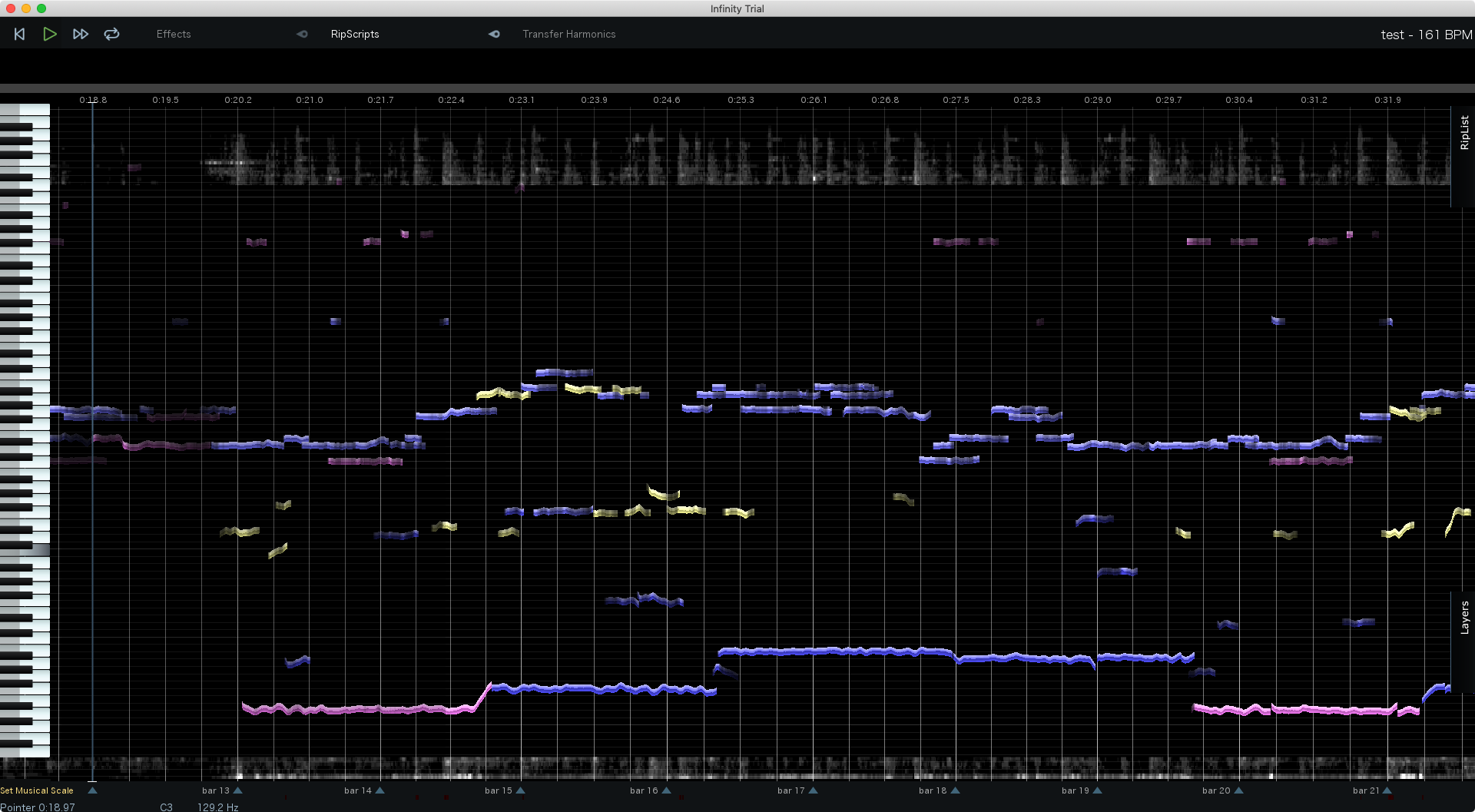The width and height of the screenshot is (1475, 812).
Task: Select the yellow note curve near bar 16
Action: [x=664, y=493]
